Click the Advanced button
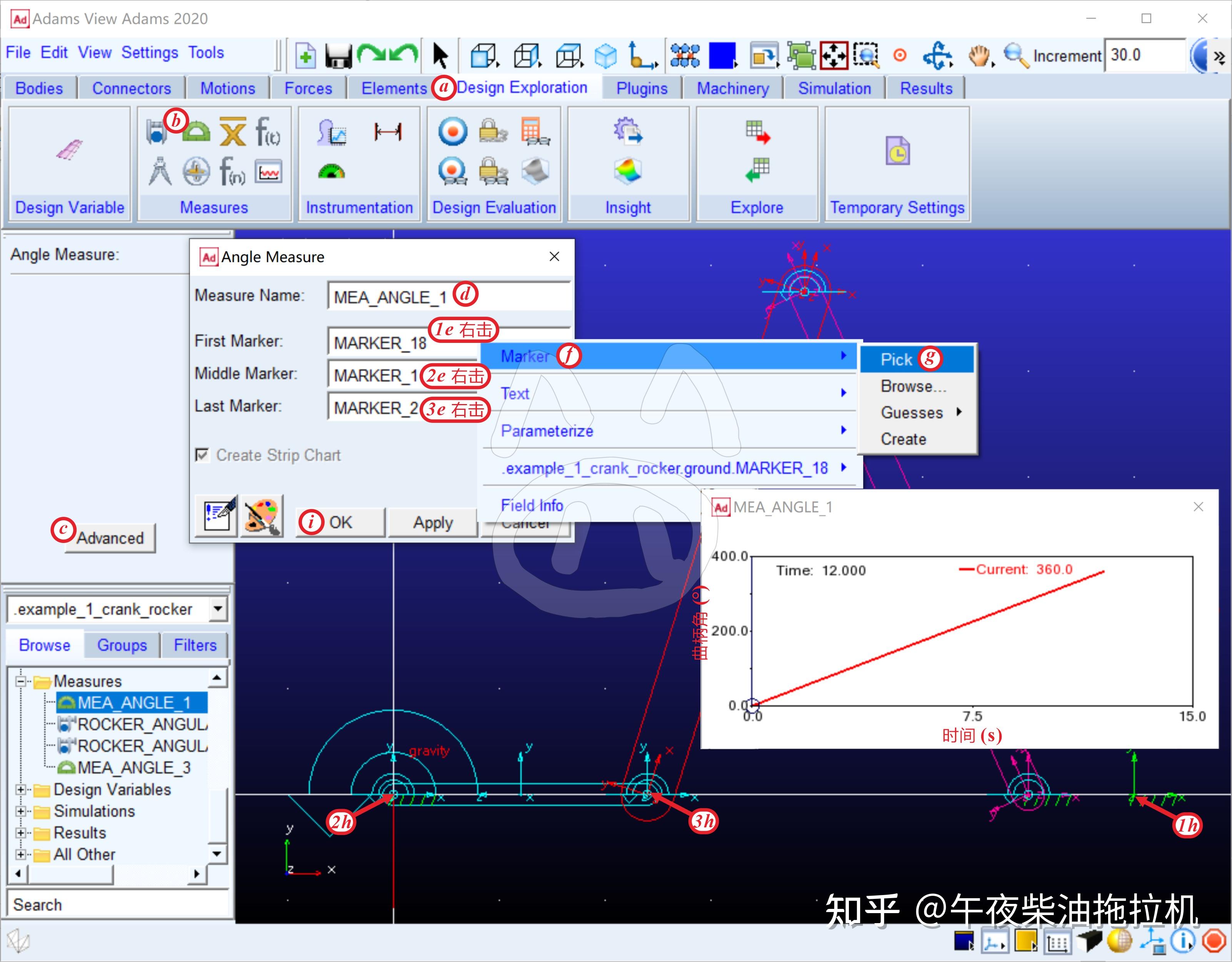1232x962 pixels. click(x=110, y=538)
